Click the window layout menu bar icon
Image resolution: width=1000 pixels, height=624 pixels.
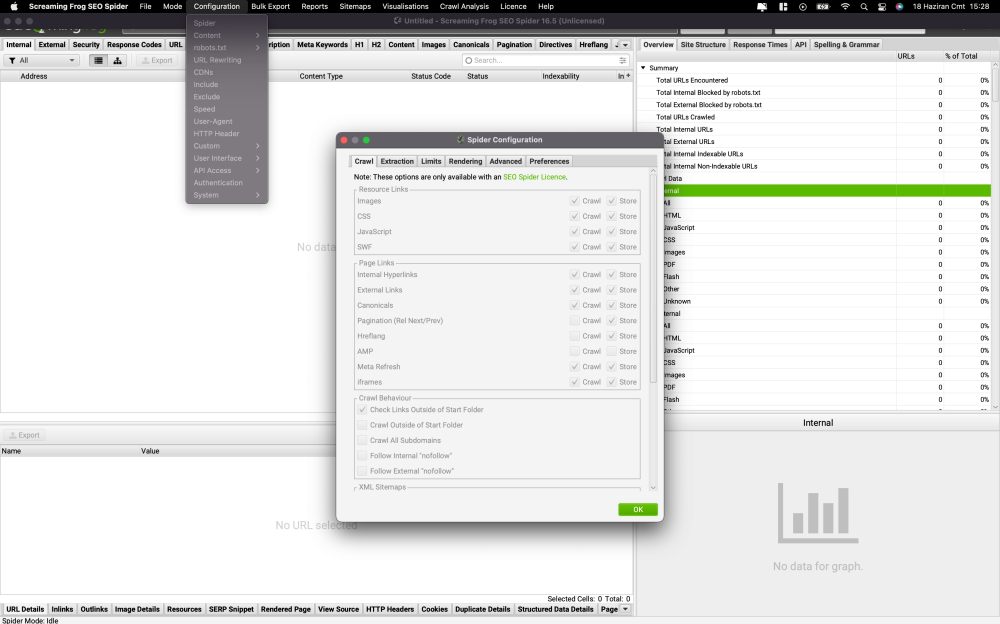pyautogui.click(x=783, y=6)
